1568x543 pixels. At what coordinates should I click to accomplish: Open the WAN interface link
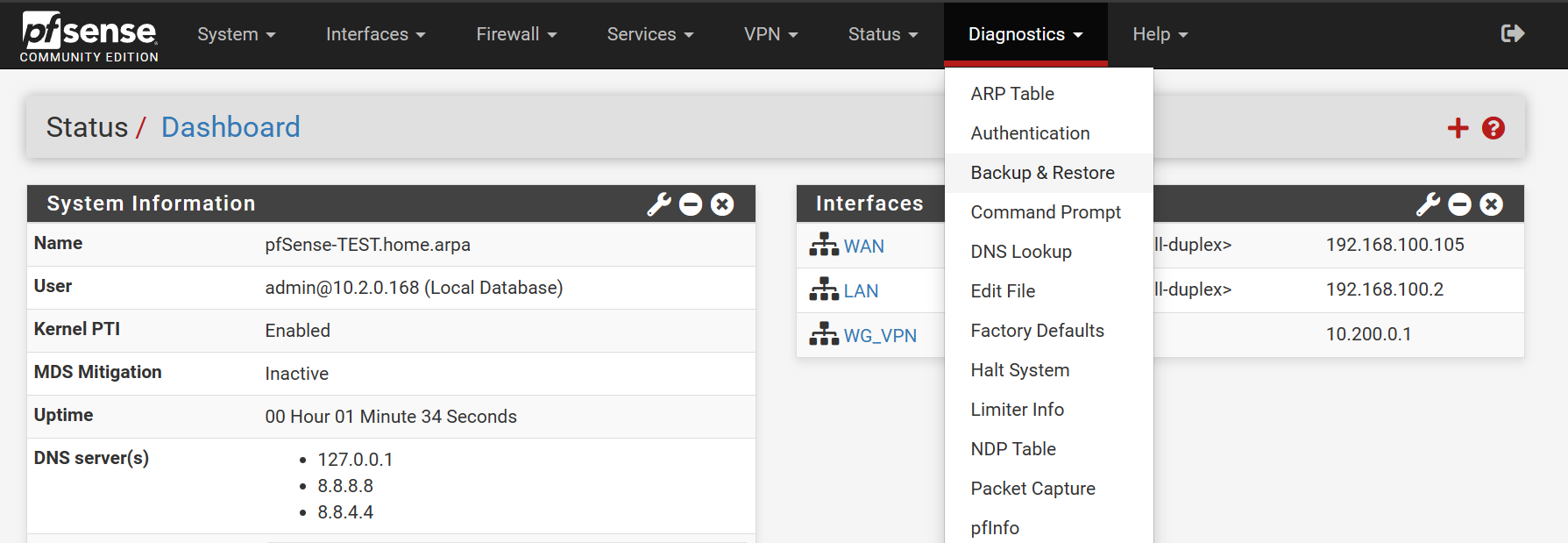(x=863, y=246)
